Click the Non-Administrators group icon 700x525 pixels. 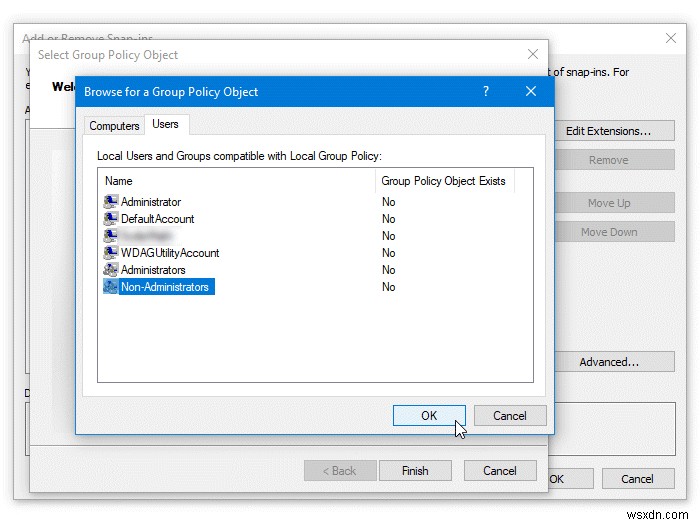110,287
